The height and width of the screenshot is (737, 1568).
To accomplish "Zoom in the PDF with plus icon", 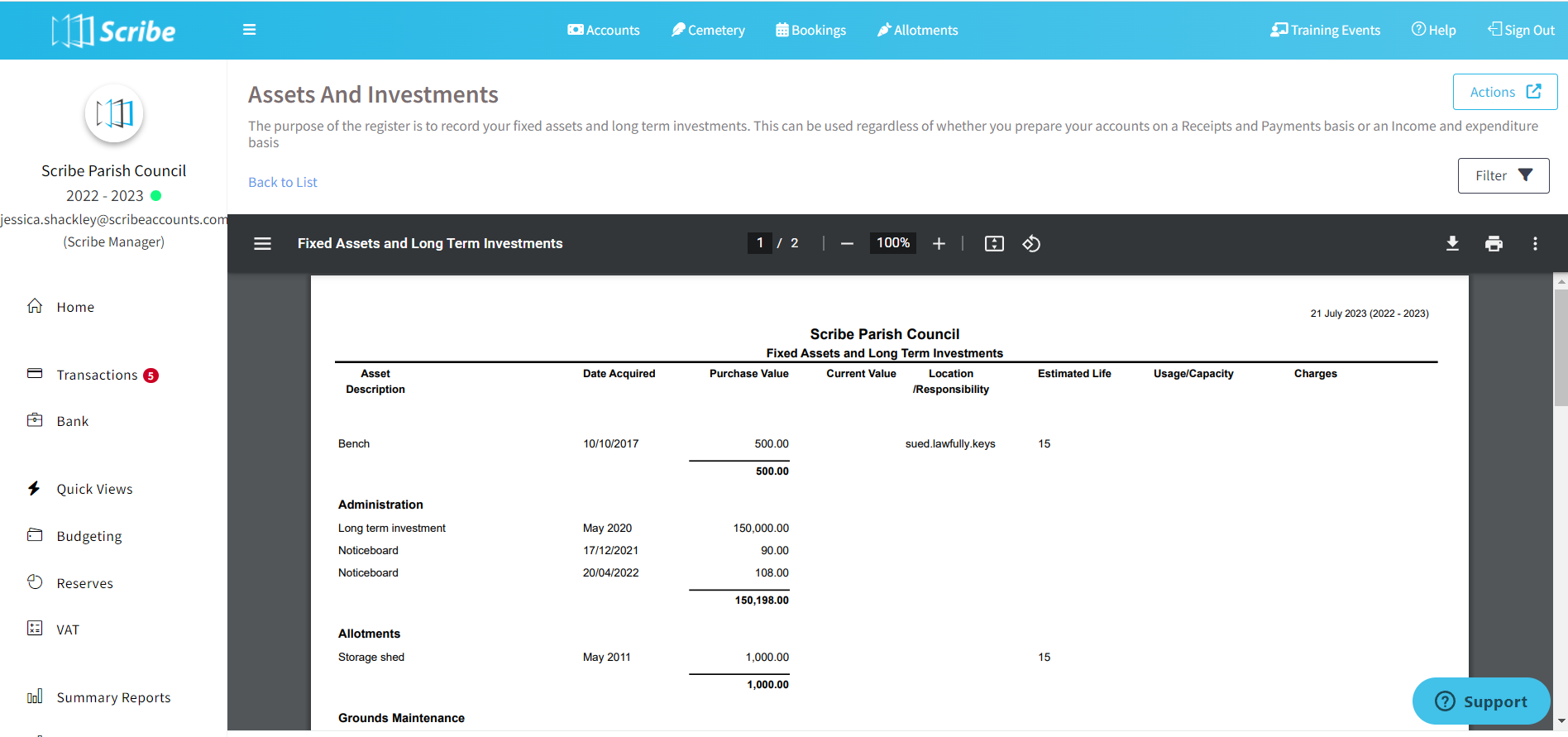I will (x=939, y=243).
